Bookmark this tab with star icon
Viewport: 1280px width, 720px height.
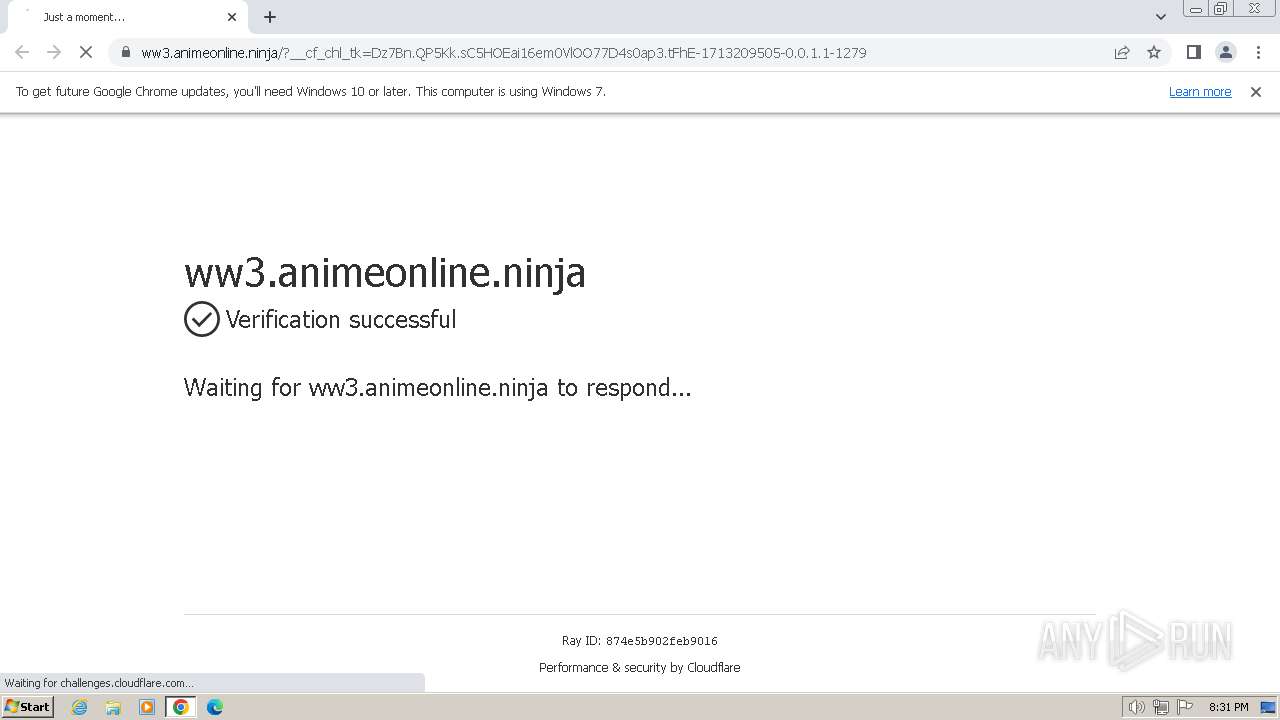pos(1154,52)
